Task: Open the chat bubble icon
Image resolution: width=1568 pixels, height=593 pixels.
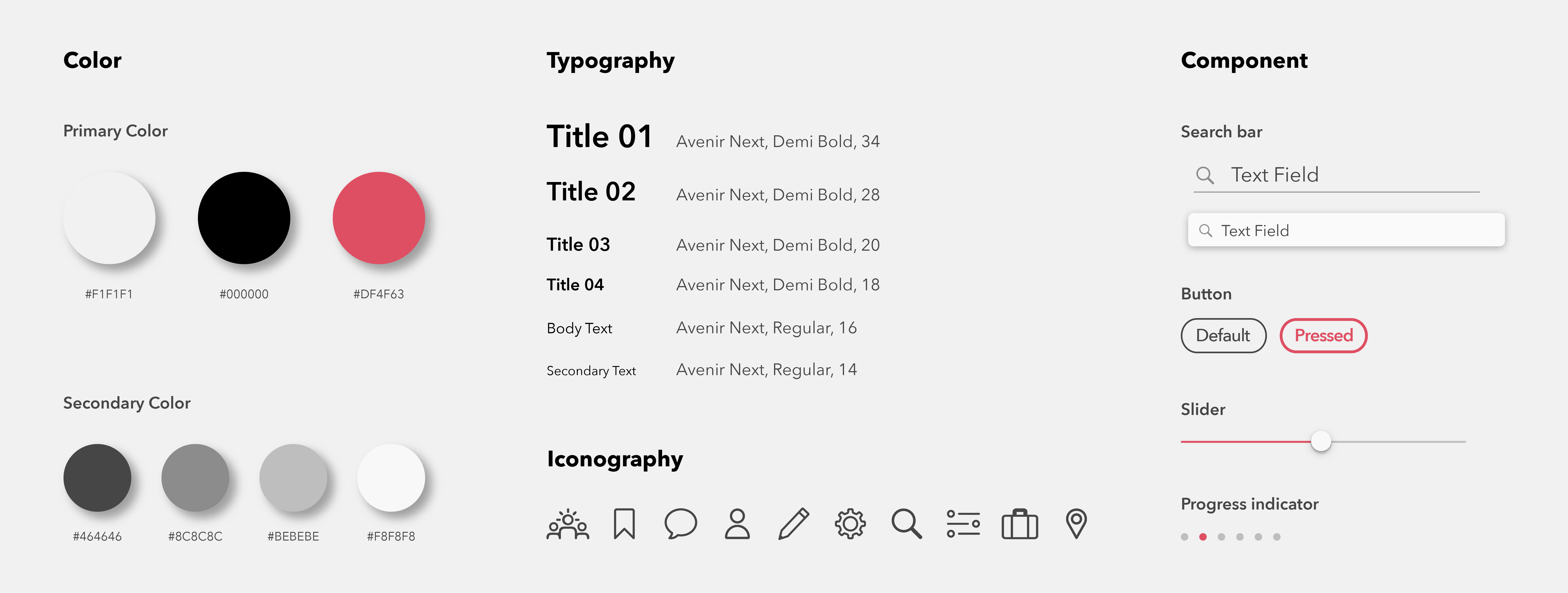Action: coord(681,524)
